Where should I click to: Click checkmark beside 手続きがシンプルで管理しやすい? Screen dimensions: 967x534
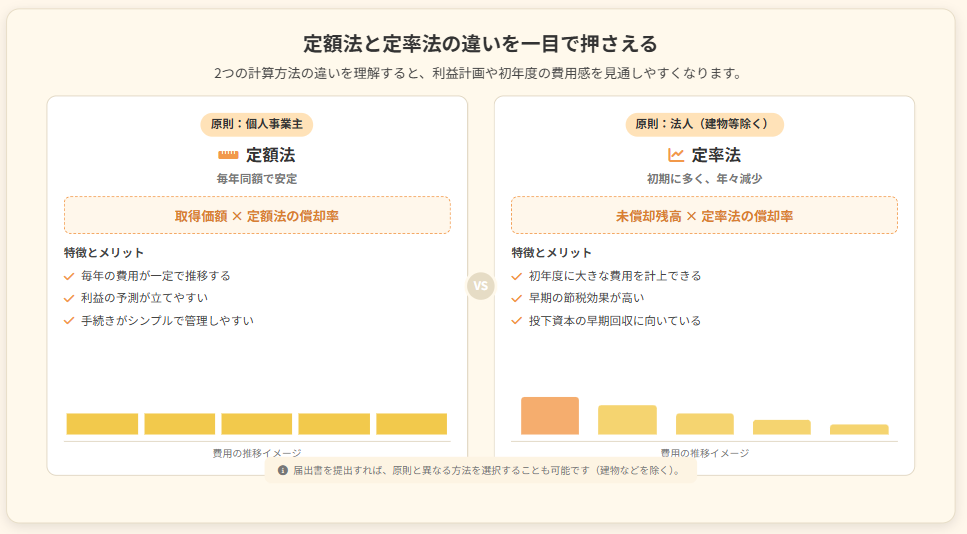[69, 321]
